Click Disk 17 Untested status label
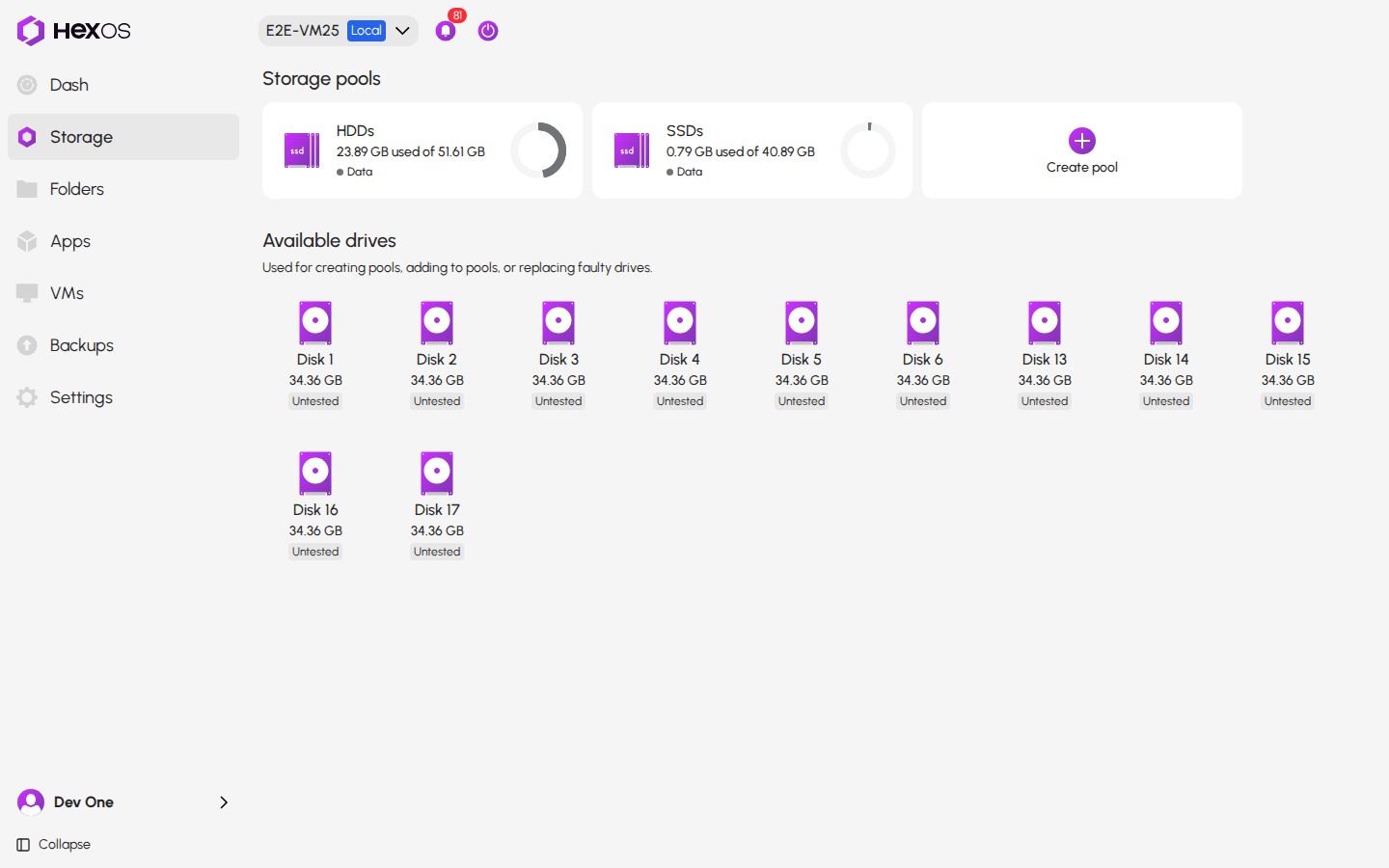 tap(437, 552)
